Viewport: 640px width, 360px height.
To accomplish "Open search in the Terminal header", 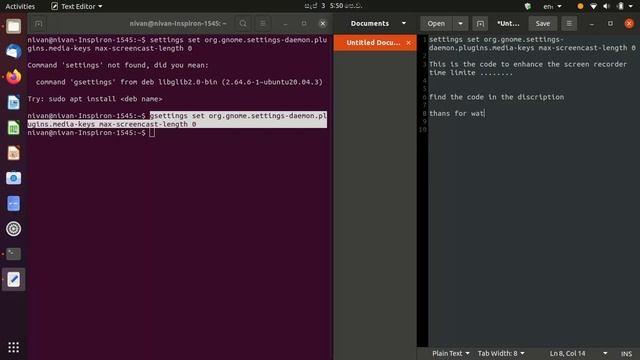I will [x=243, y=24].
